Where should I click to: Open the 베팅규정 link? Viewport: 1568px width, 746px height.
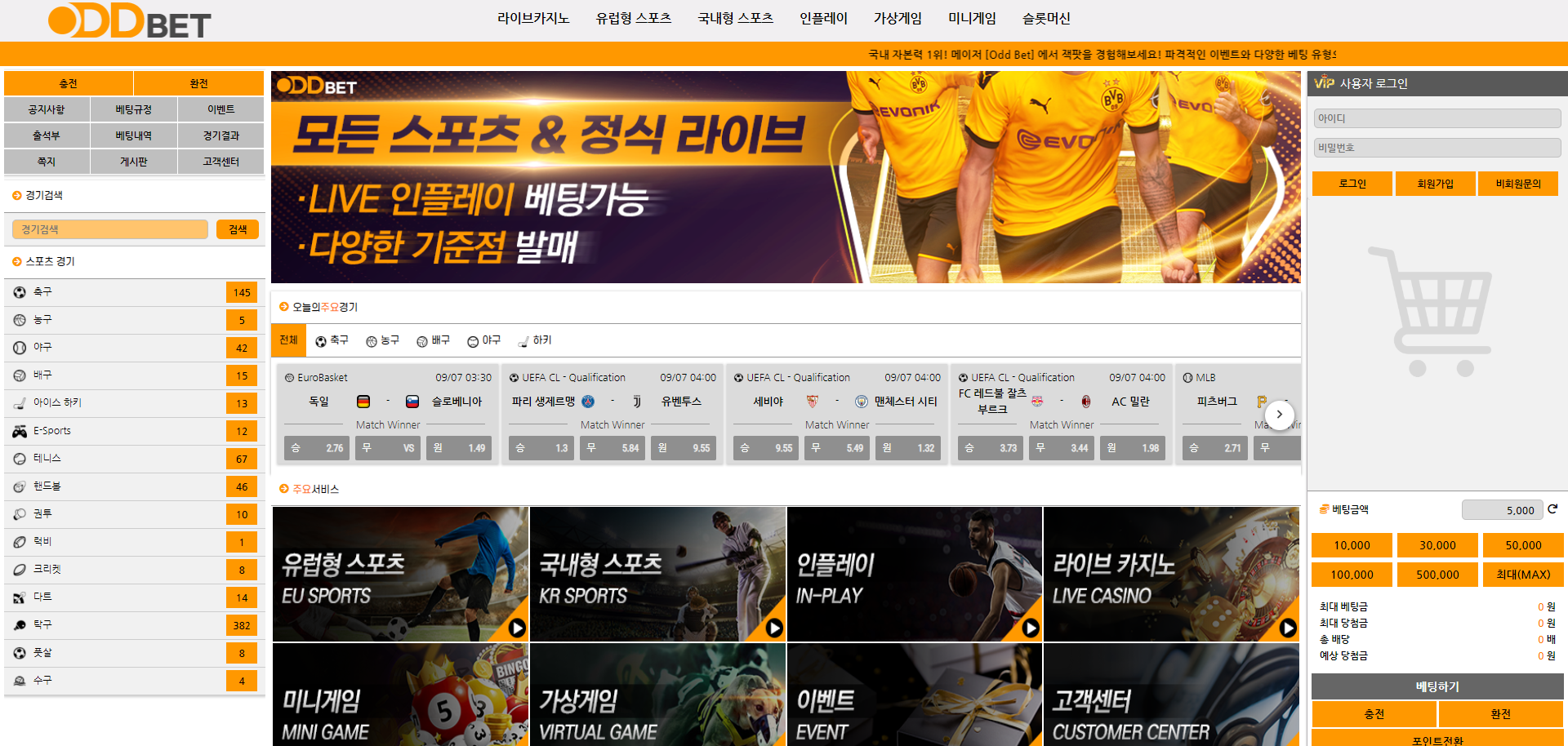click(x=134, y=109)
